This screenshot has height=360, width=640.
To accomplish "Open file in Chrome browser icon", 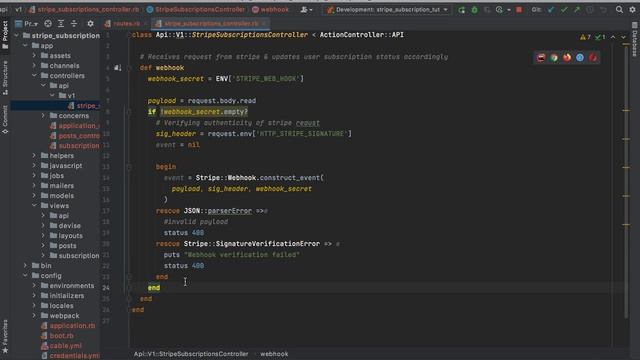I will pyautogui.click(x=554, y=58).
